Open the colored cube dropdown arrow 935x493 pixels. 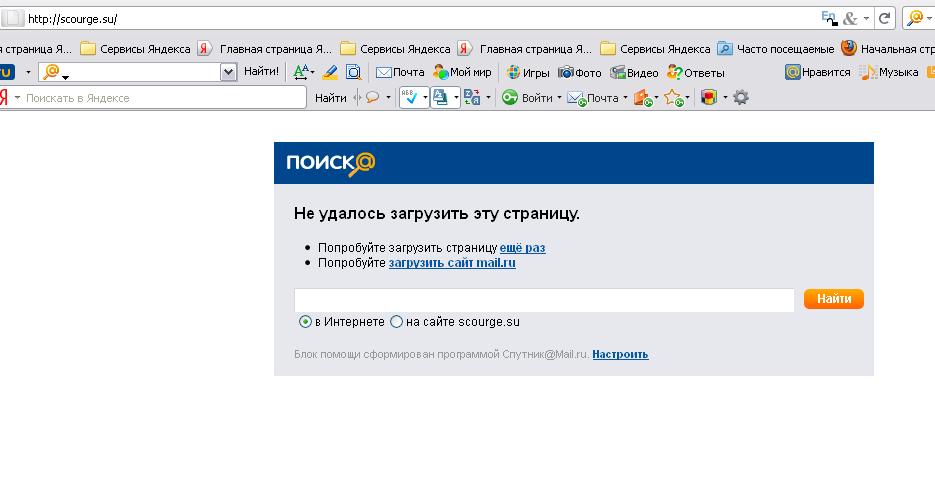[x=725, y=97]
